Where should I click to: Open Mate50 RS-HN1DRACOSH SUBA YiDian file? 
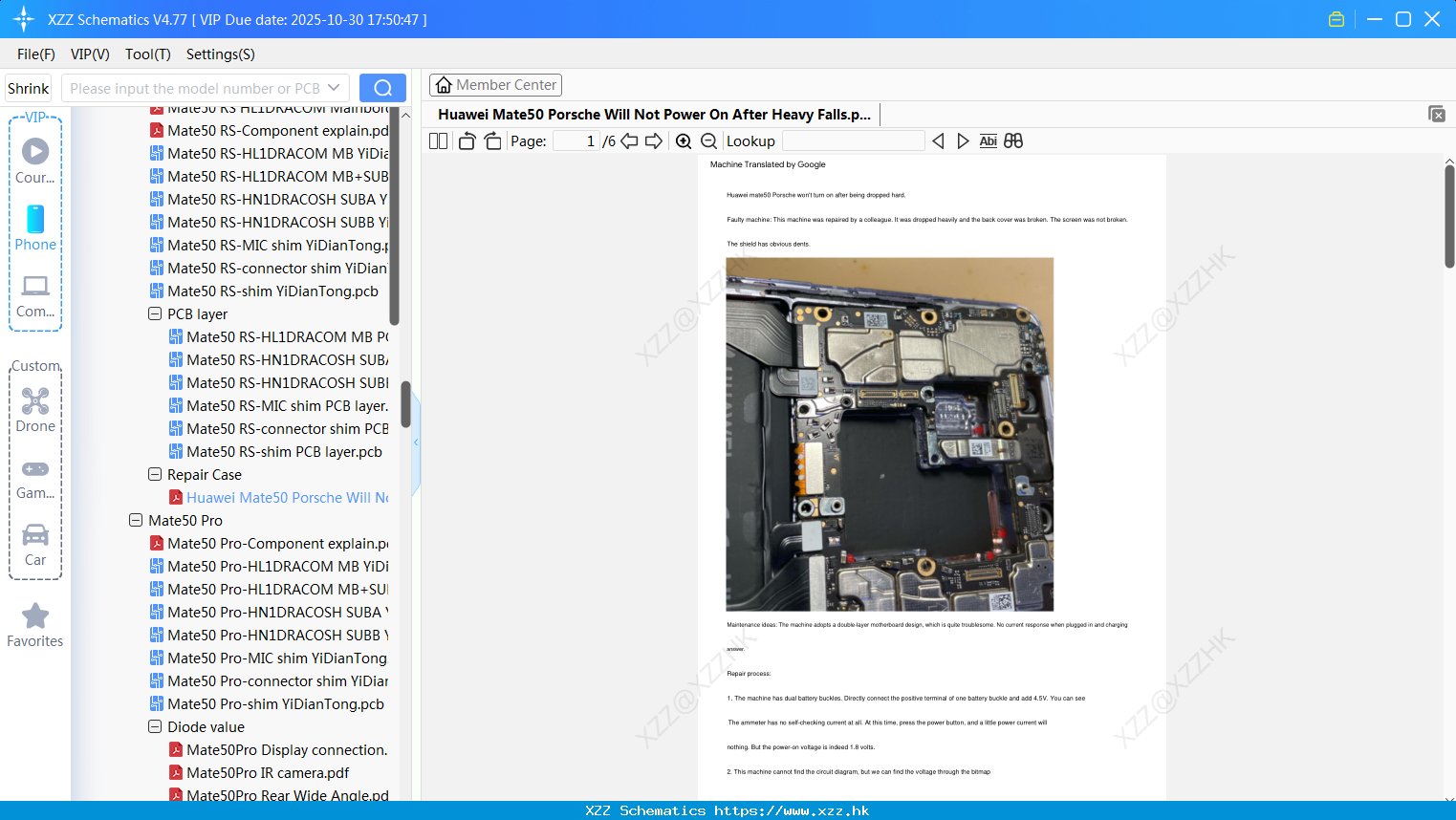click(x=270, y=199)
